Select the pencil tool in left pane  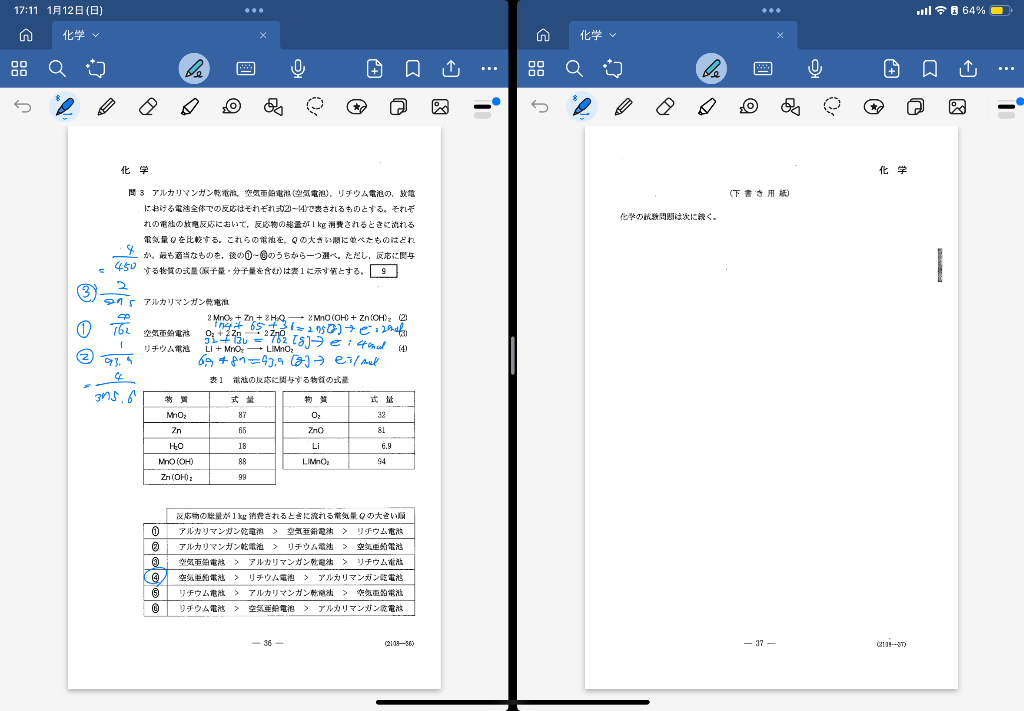(106, 106)
